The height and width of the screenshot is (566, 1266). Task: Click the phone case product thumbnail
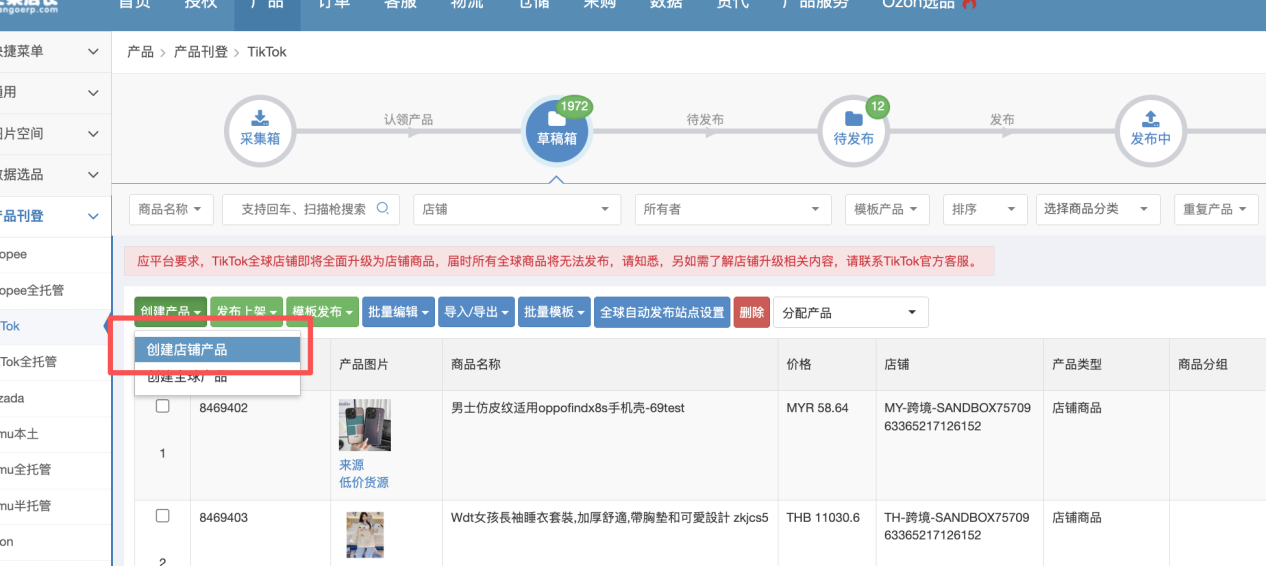pyautogui.click(x=364, y=425)
